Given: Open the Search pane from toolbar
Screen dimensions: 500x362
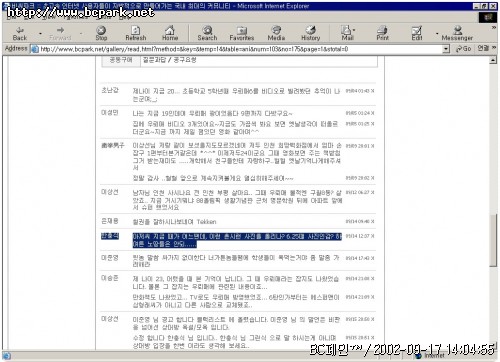Looking at the screenshot, I should (207, 33).
